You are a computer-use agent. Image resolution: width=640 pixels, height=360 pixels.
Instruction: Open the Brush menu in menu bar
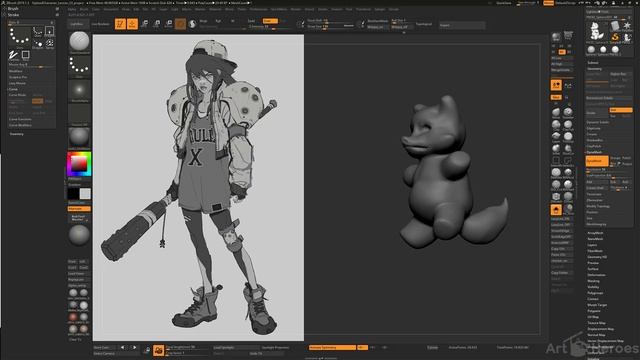click(84, 9)
